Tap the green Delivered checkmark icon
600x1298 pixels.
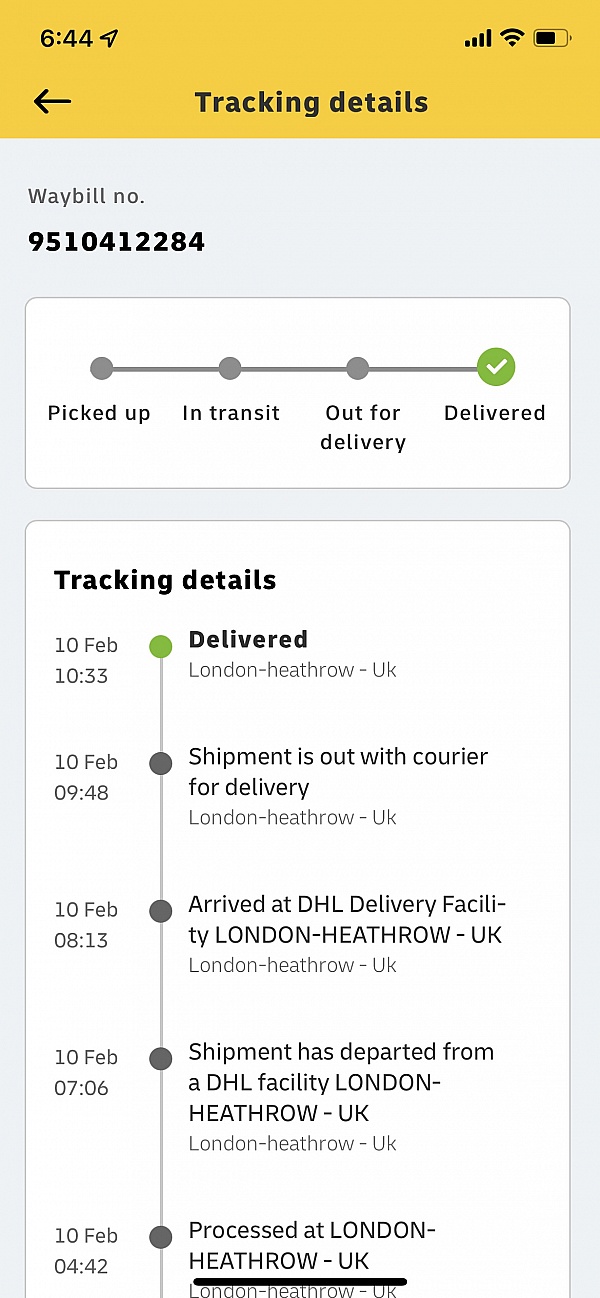[495, 368]
